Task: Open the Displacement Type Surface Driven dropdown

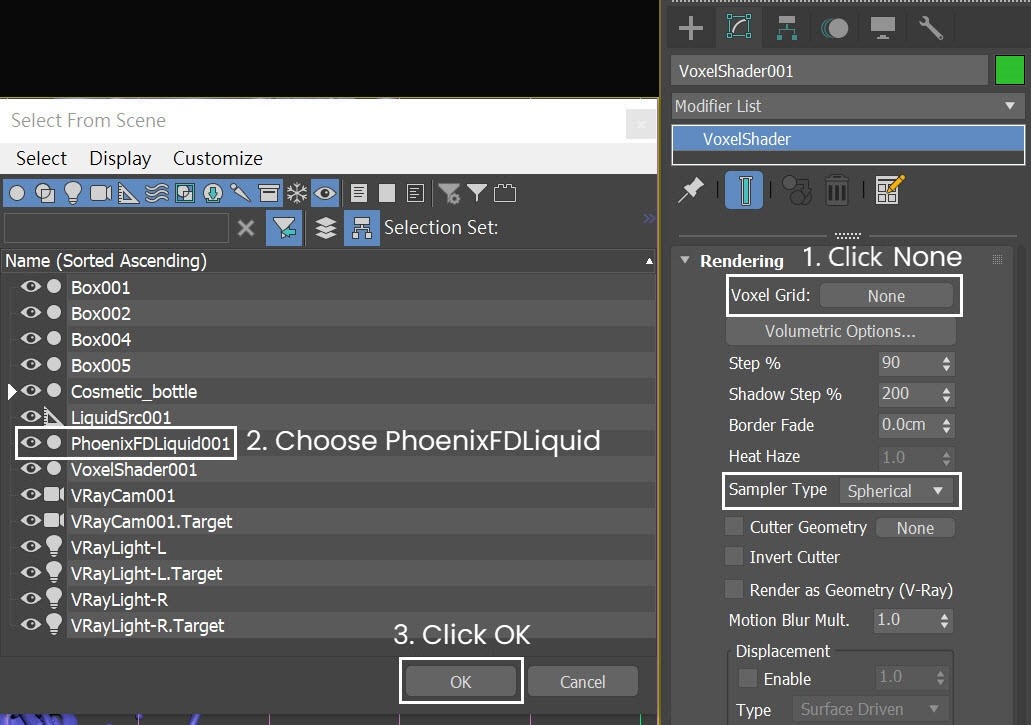Action: point(871,709)
